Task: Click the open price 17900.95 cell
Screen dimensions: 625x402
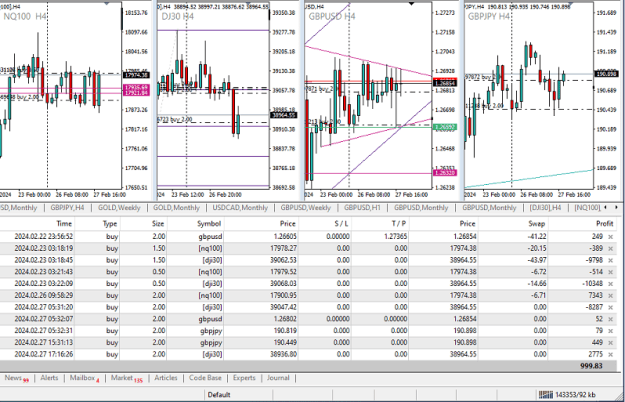Action: click(283, 296)
